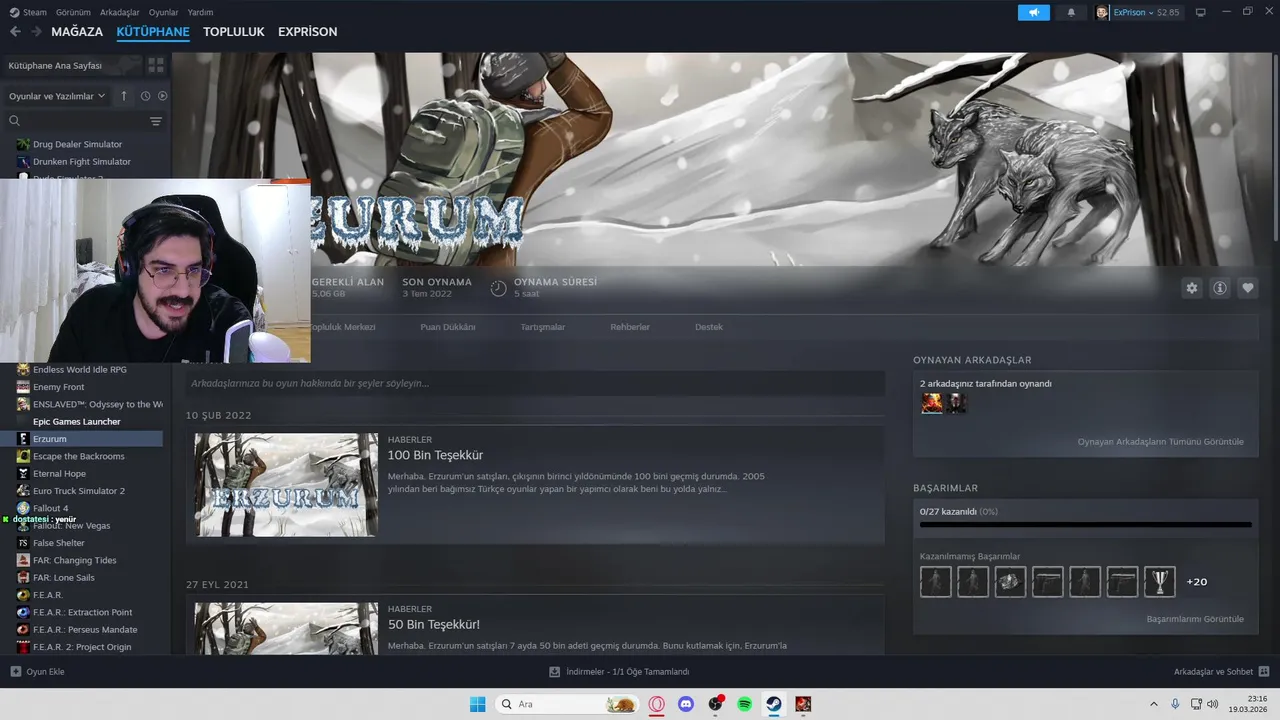Go back with the left arrow
The height and width of the screenshot is (720, 1280).
[15, 32]
